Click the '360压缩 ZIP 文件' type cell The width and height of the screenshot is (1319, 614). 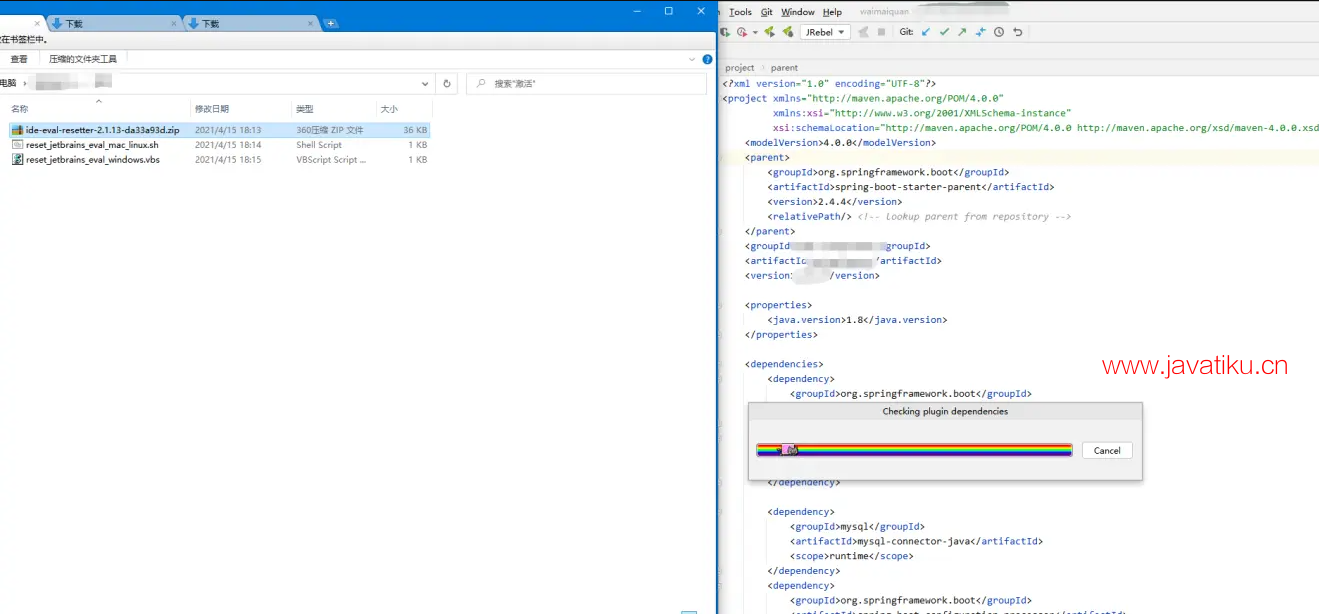pos(330,130)
